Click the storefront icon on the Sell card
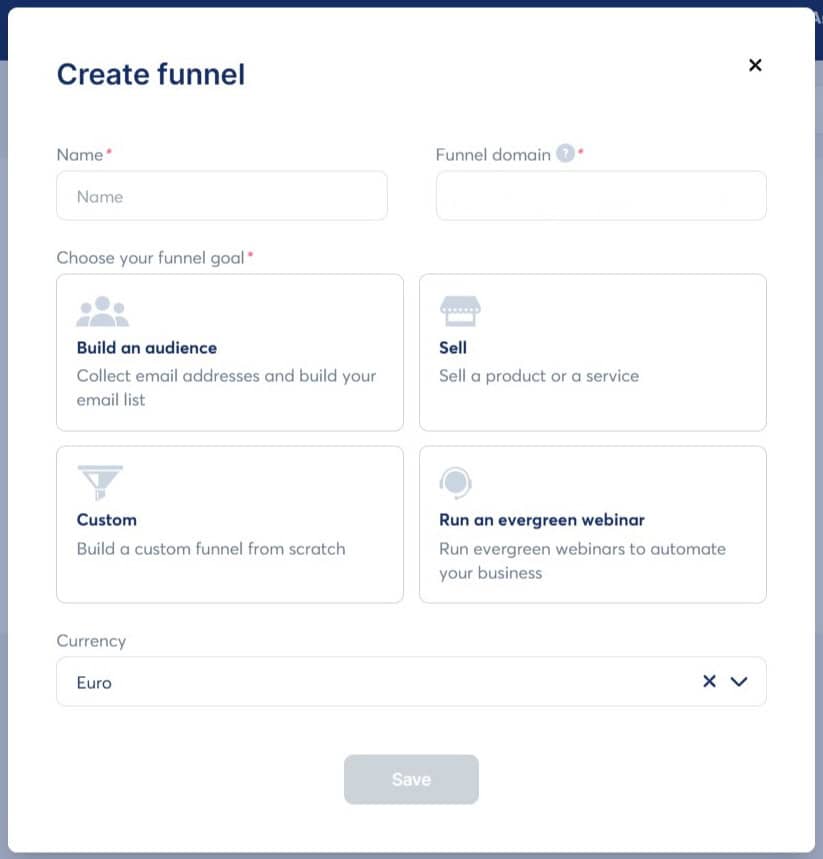Image resolution: width=823 pixels, height=859 pixels. pyautogui.click(x=462, y=310)
